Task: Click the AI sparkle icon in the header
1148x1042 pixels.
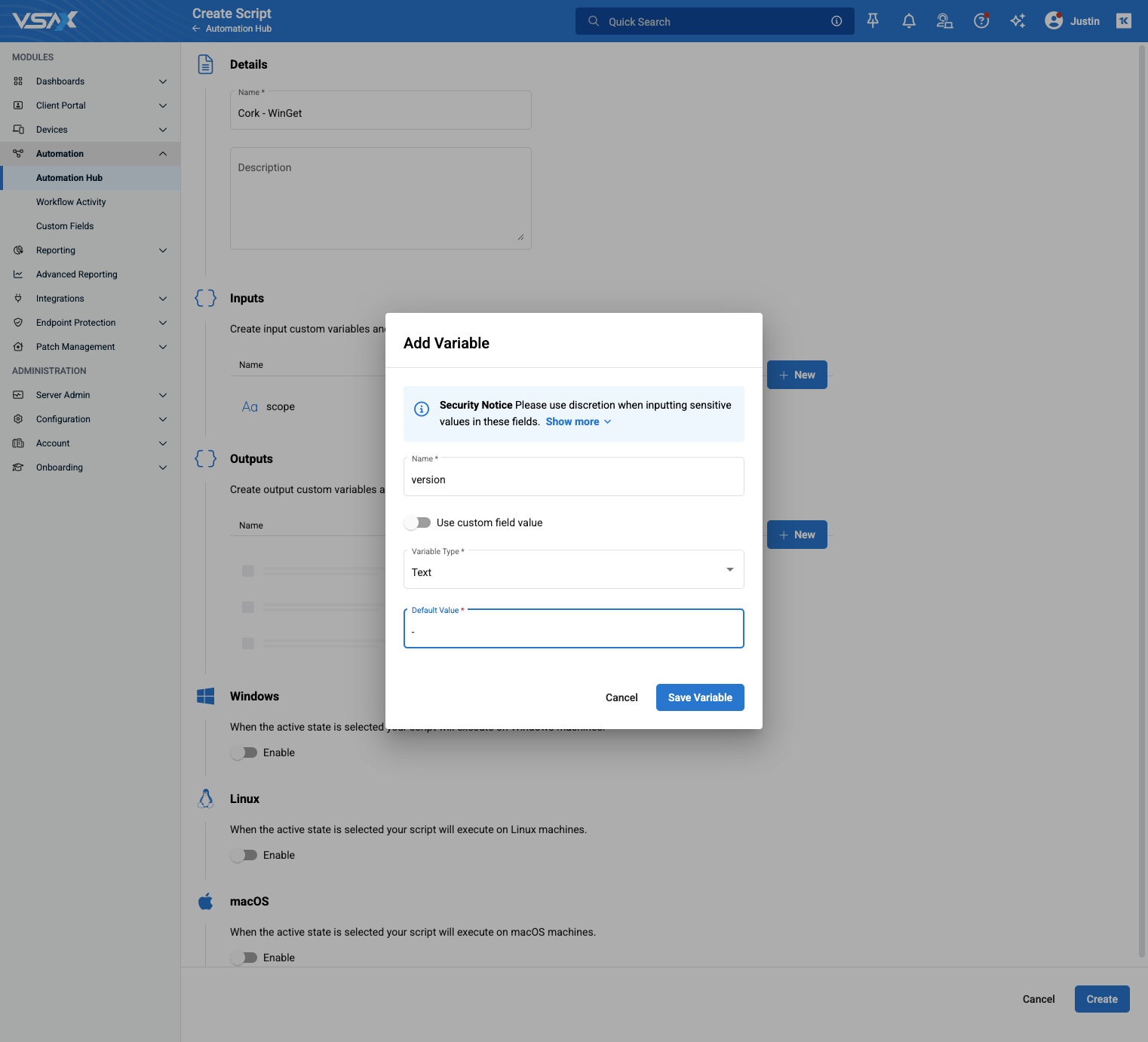Action: [1018, 21]
